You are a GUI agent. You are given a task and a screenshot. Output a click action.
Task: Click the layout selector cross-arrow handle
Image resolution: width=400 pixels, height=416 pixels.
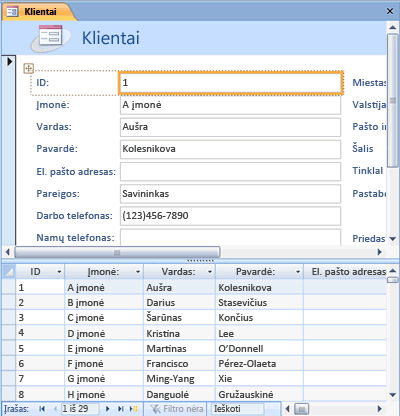pyautogui.click(x=29, y=69)
